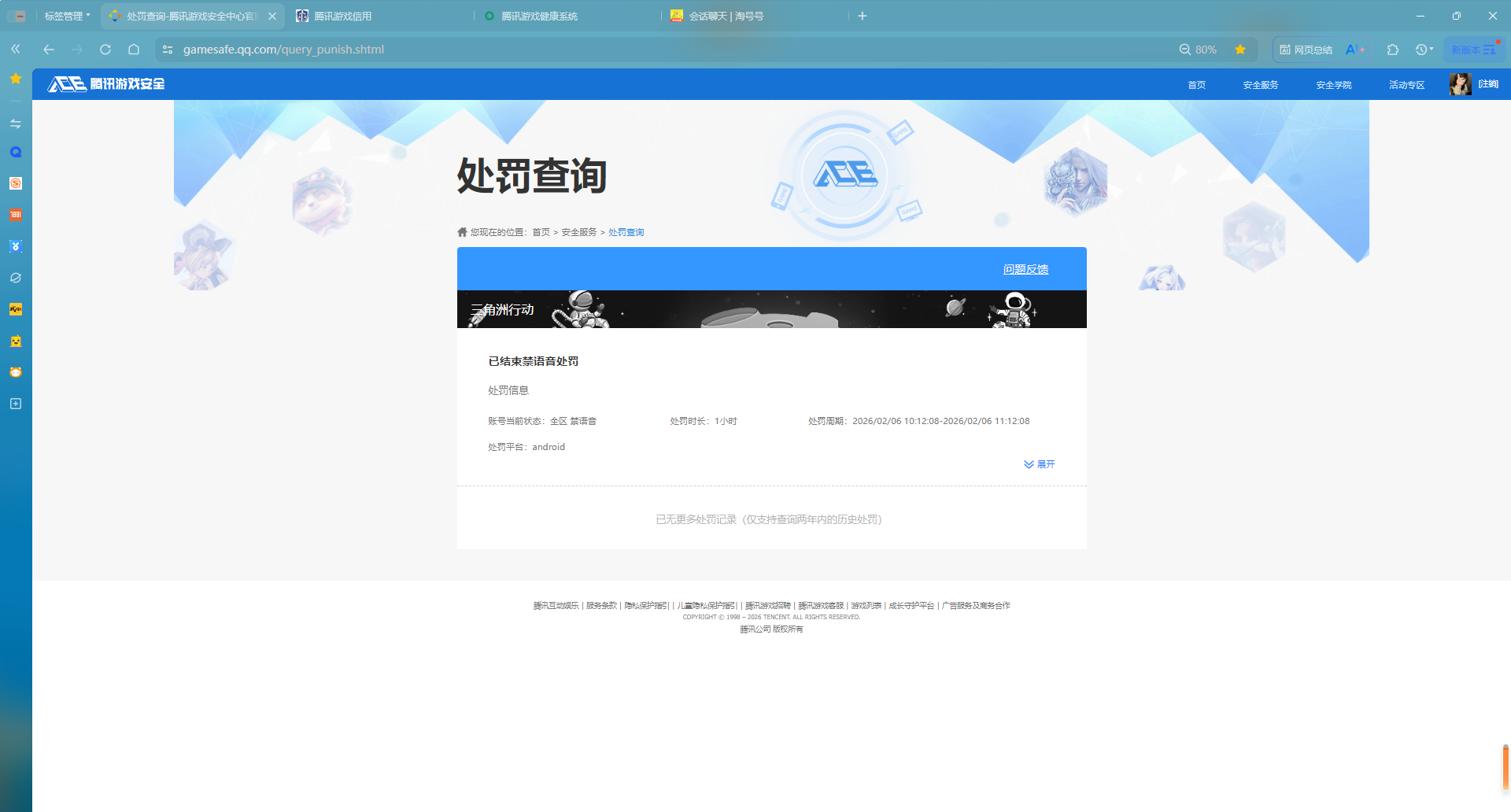The height and width of the screenshot is (812, 1511).
Task: Click the forward navigation arrow
Action: coord(77,49)
